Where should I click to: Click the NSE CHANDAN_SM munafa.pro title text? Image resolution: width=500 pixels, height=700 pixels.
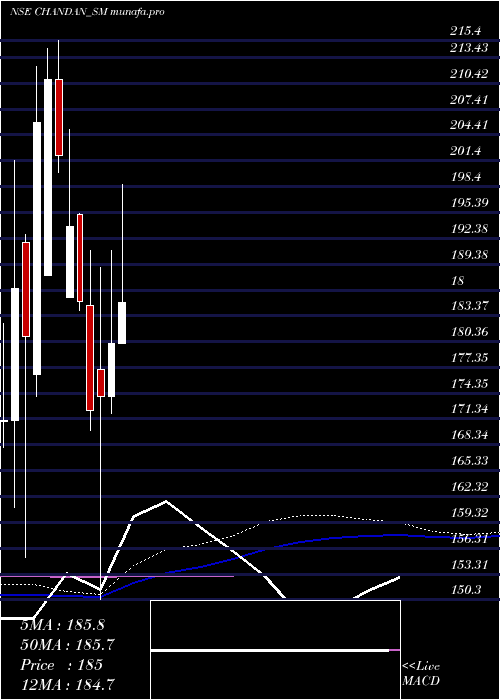(x=87, y=12)
